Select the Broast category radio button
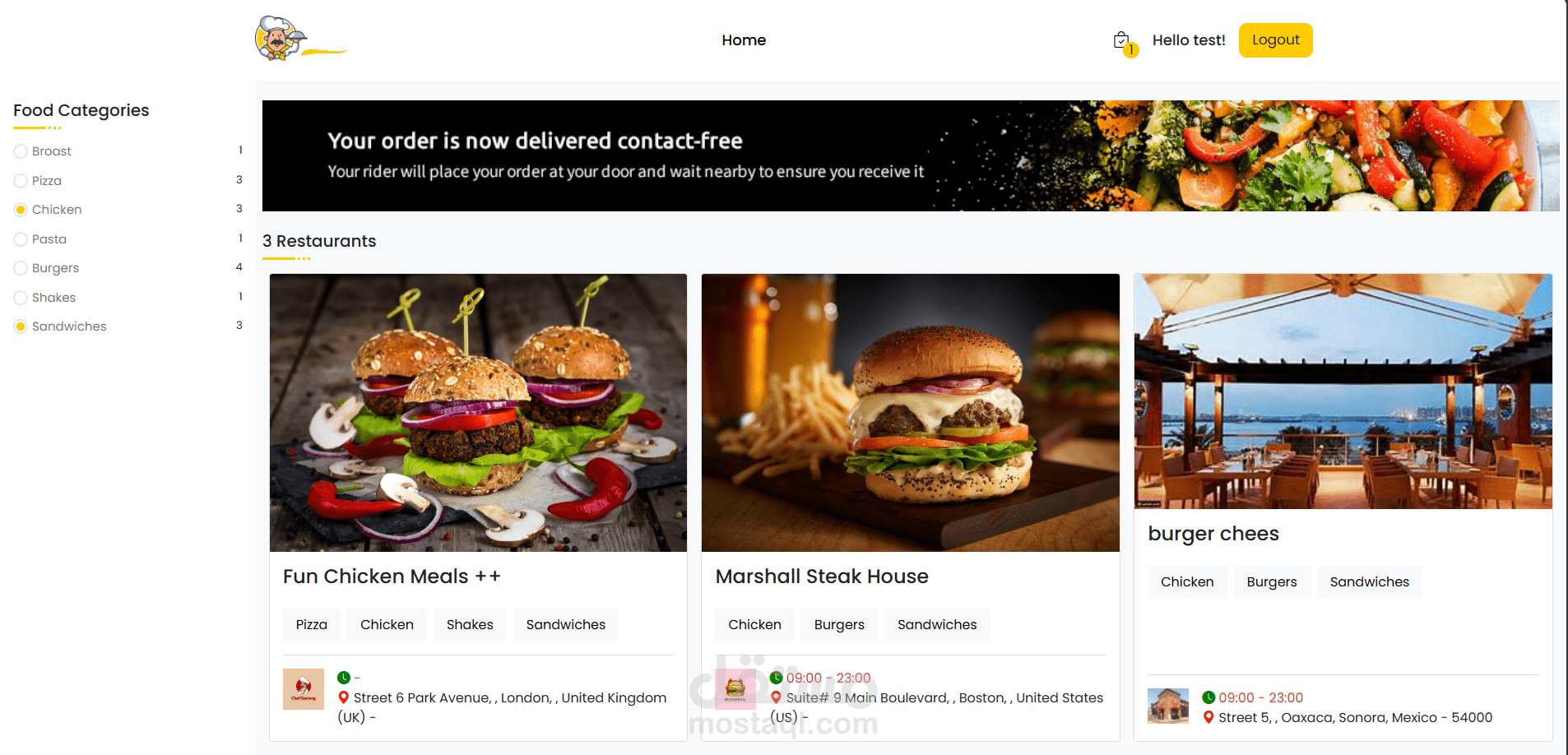The image size is (1568, 755). point(21,151)
